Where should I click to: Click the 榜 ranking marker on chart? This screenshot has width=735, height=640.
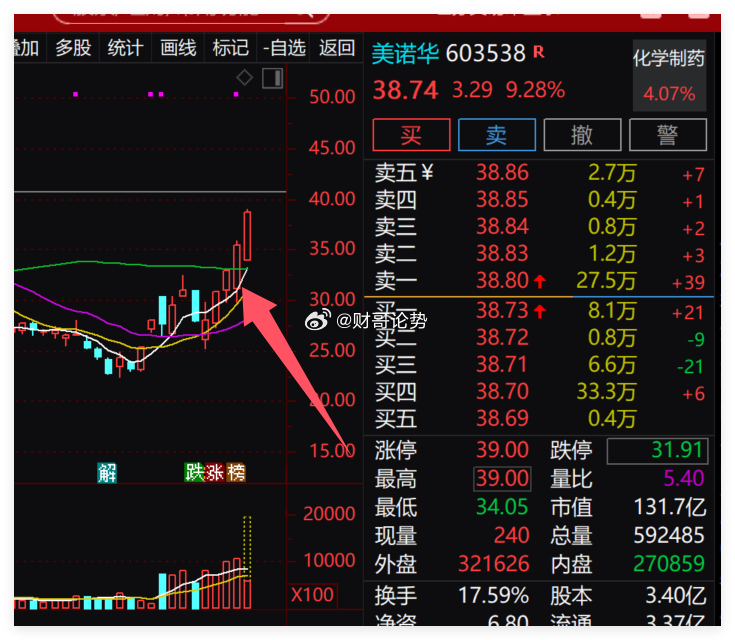(236, 473)
